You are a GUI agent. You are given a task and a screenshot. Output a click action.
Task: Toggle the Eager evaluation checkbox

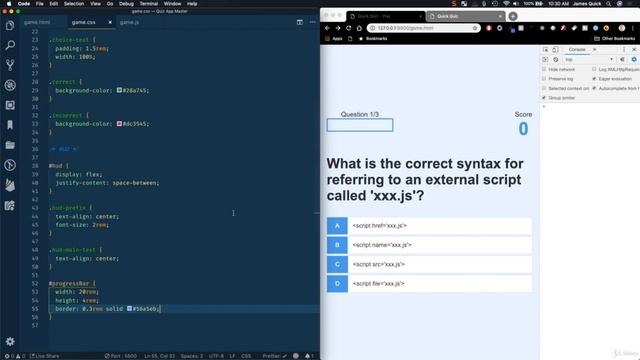594,79
